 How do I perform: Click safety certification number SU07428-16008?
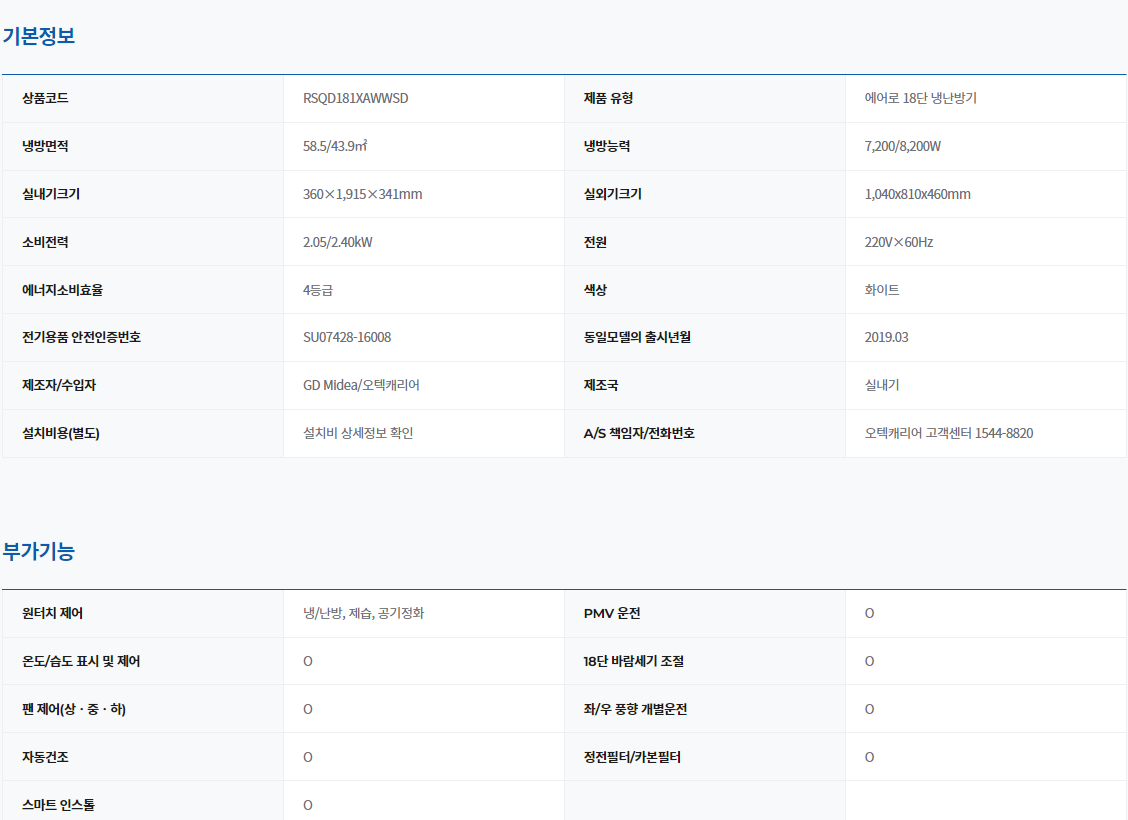pyautogui.click(x=347, y=337)
